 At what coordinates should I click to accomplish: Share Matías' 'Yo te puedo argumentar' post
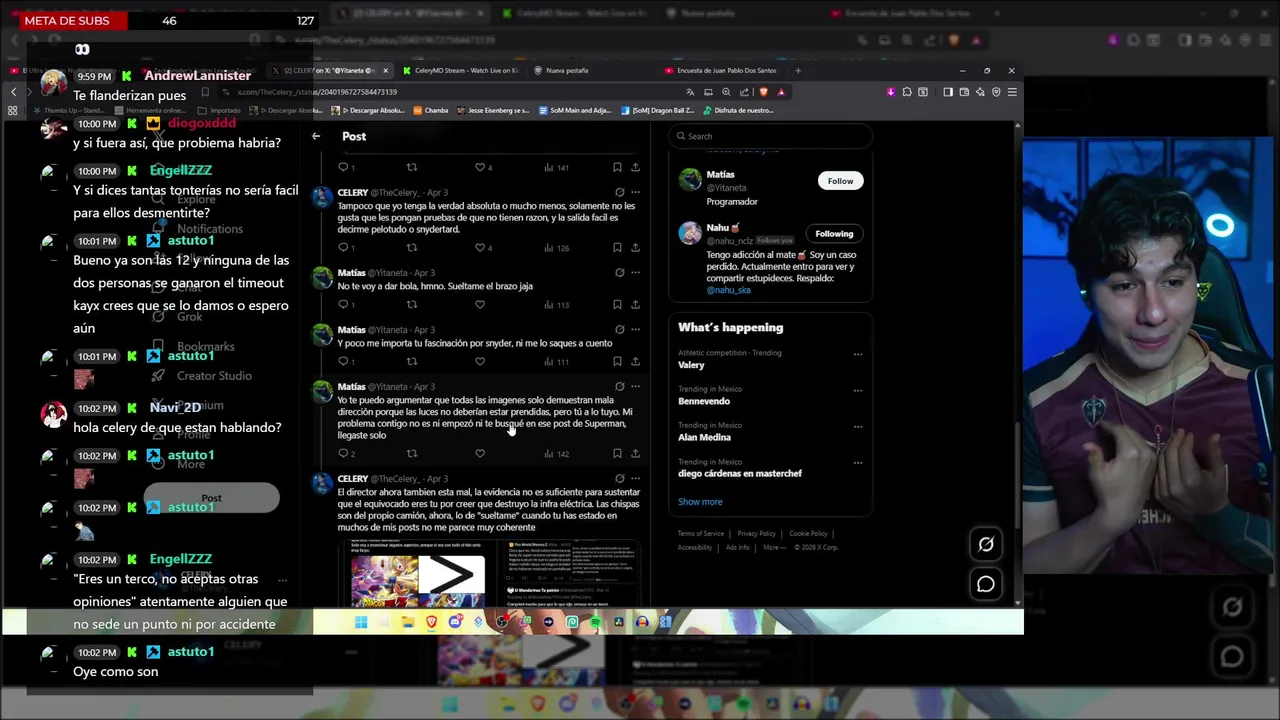[x=635, y=453]
